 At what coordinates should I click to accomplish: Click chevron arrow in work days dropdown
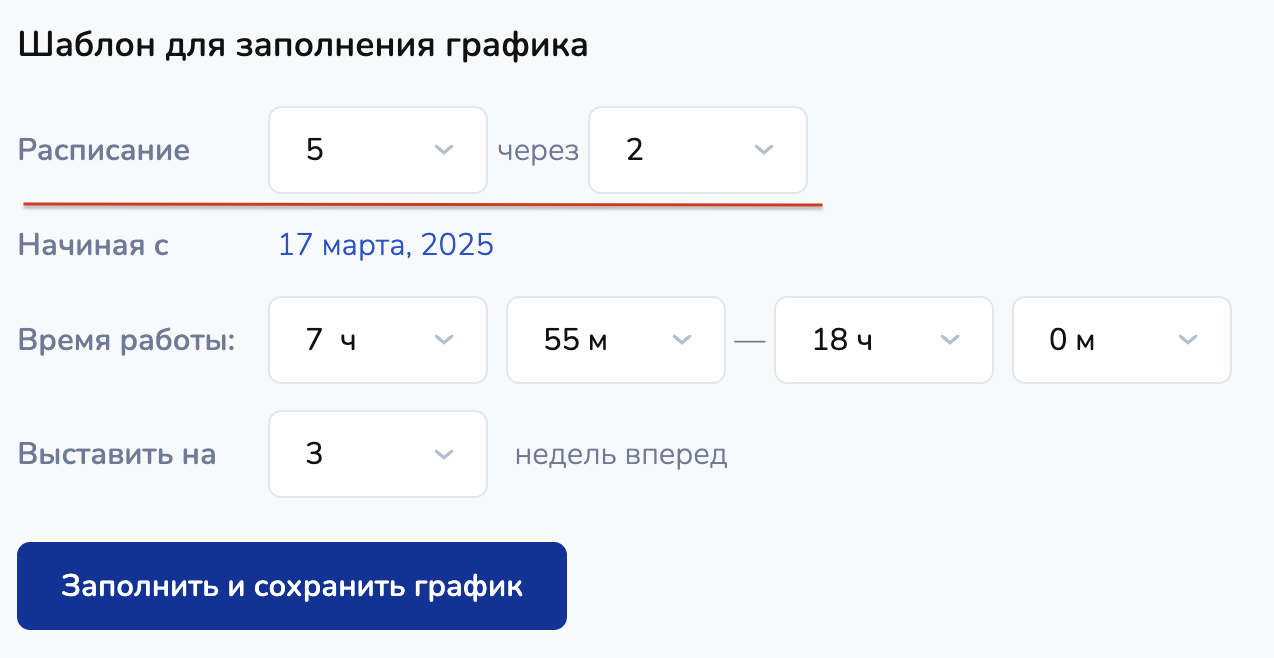click(x=444, y=150)
